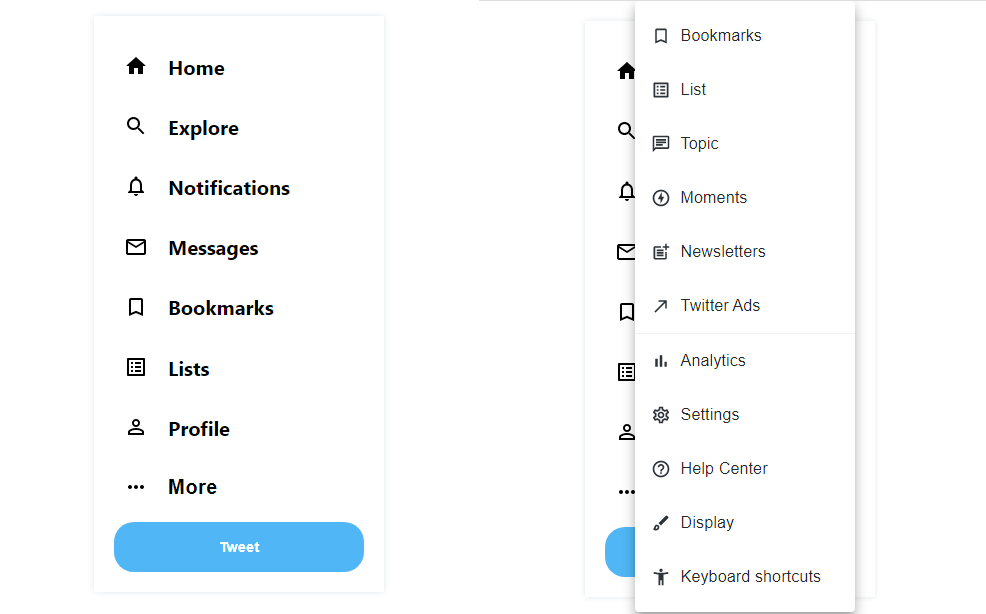Image resolution: width=986 pixels, height=614 pixels.
Task: Select Topic in the open menu
Action: coord(699,143)
